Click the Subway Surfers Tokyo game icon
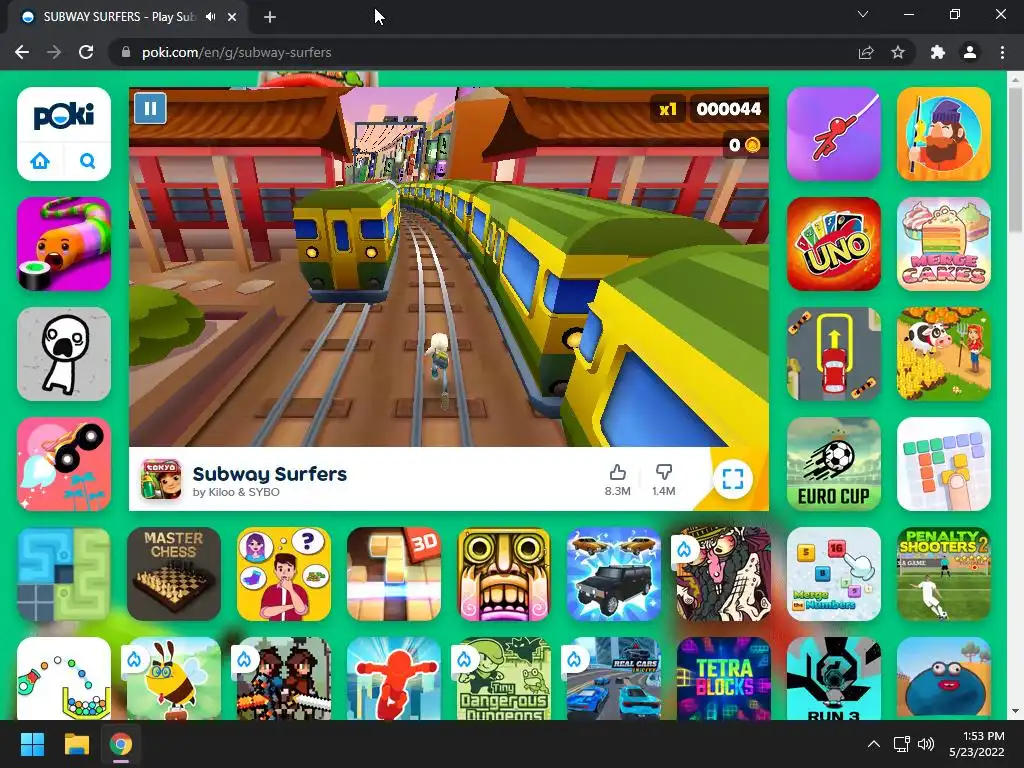1024x768 pixels. point(161,479)
